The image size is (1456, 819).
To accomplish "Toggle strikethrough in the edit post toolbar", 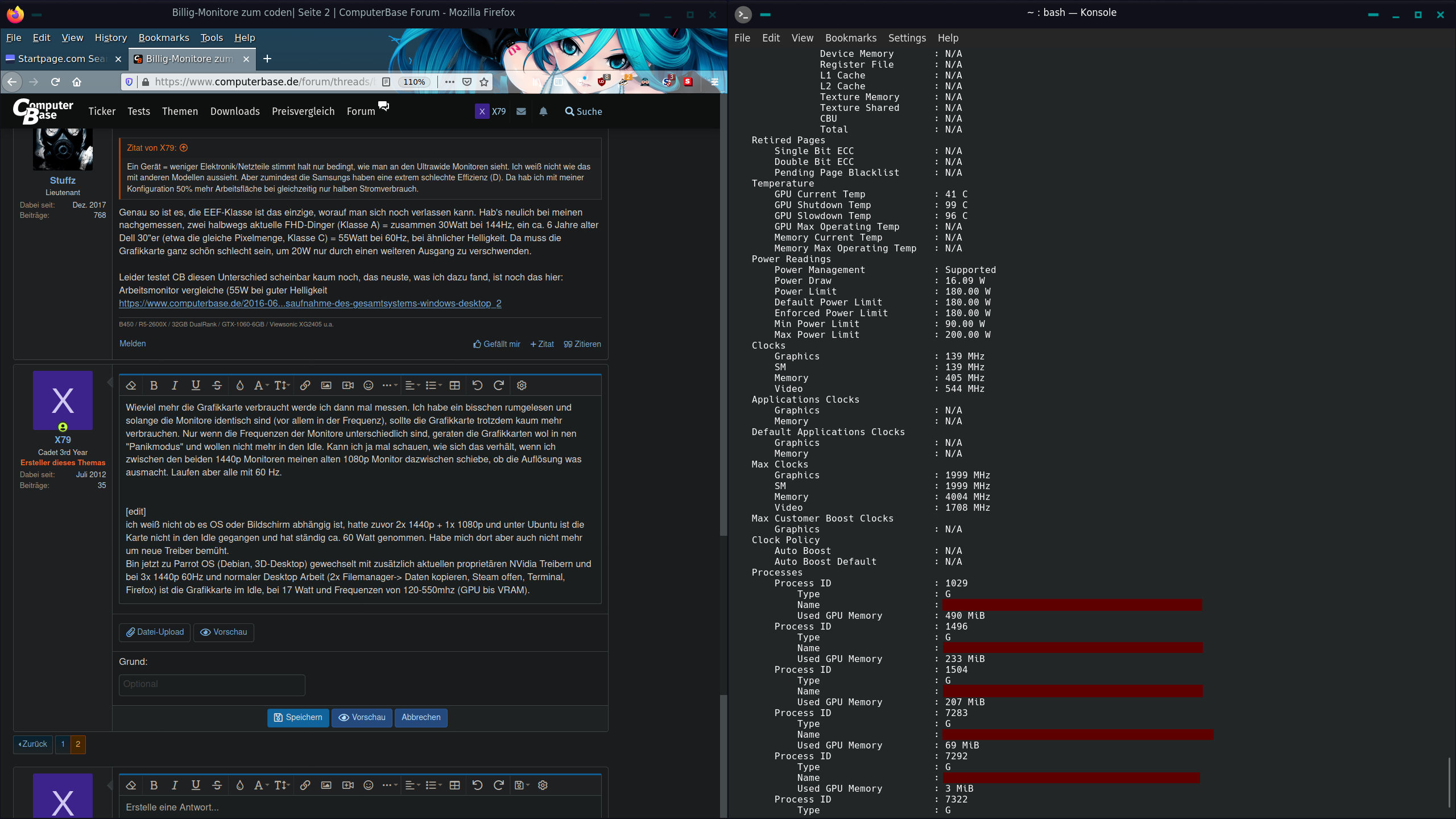I will [x=217, y=385].
